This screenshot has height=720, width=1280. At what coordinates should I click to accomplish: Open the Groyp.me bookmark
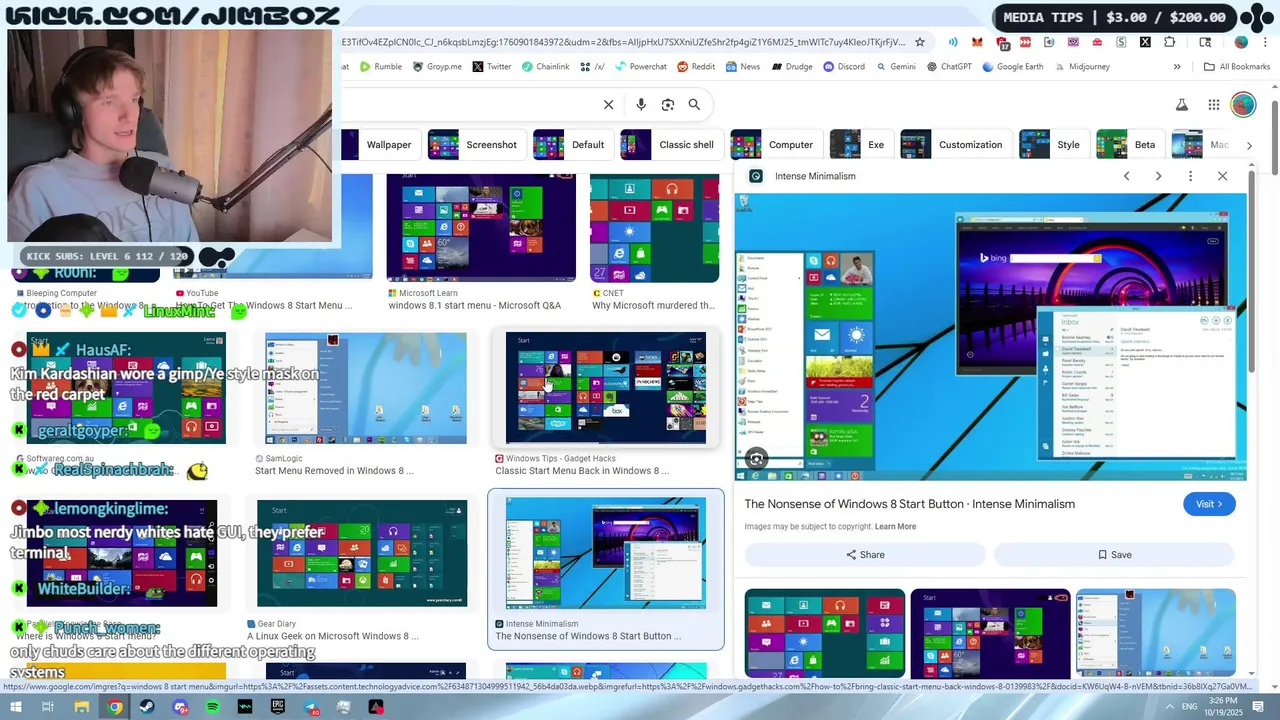tap(437, 67)
